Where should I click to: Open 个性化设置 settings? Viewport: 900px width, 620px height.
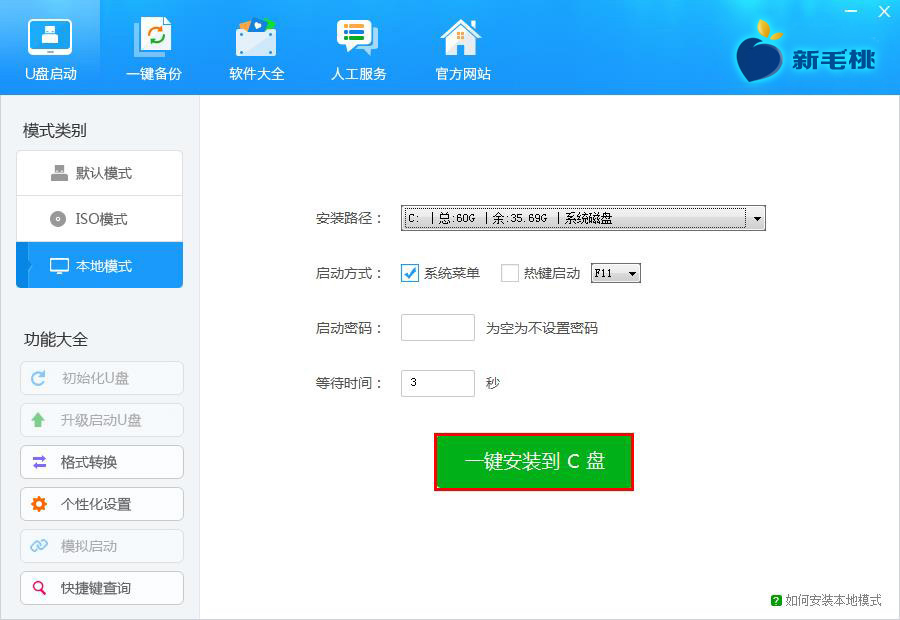[x=102, y=504]
